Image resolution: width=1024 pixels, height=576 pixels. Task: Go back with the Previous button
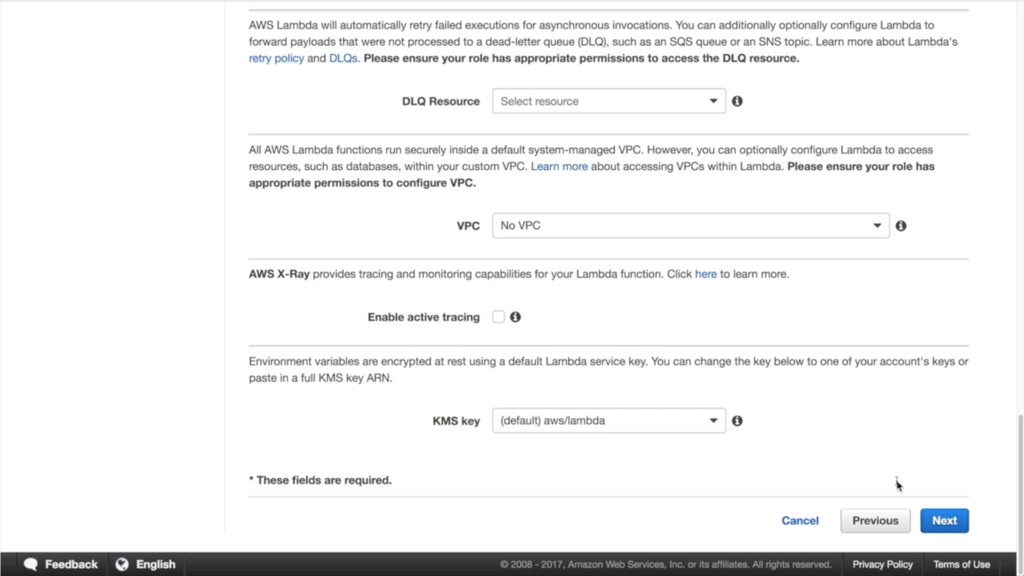point(875,521)
